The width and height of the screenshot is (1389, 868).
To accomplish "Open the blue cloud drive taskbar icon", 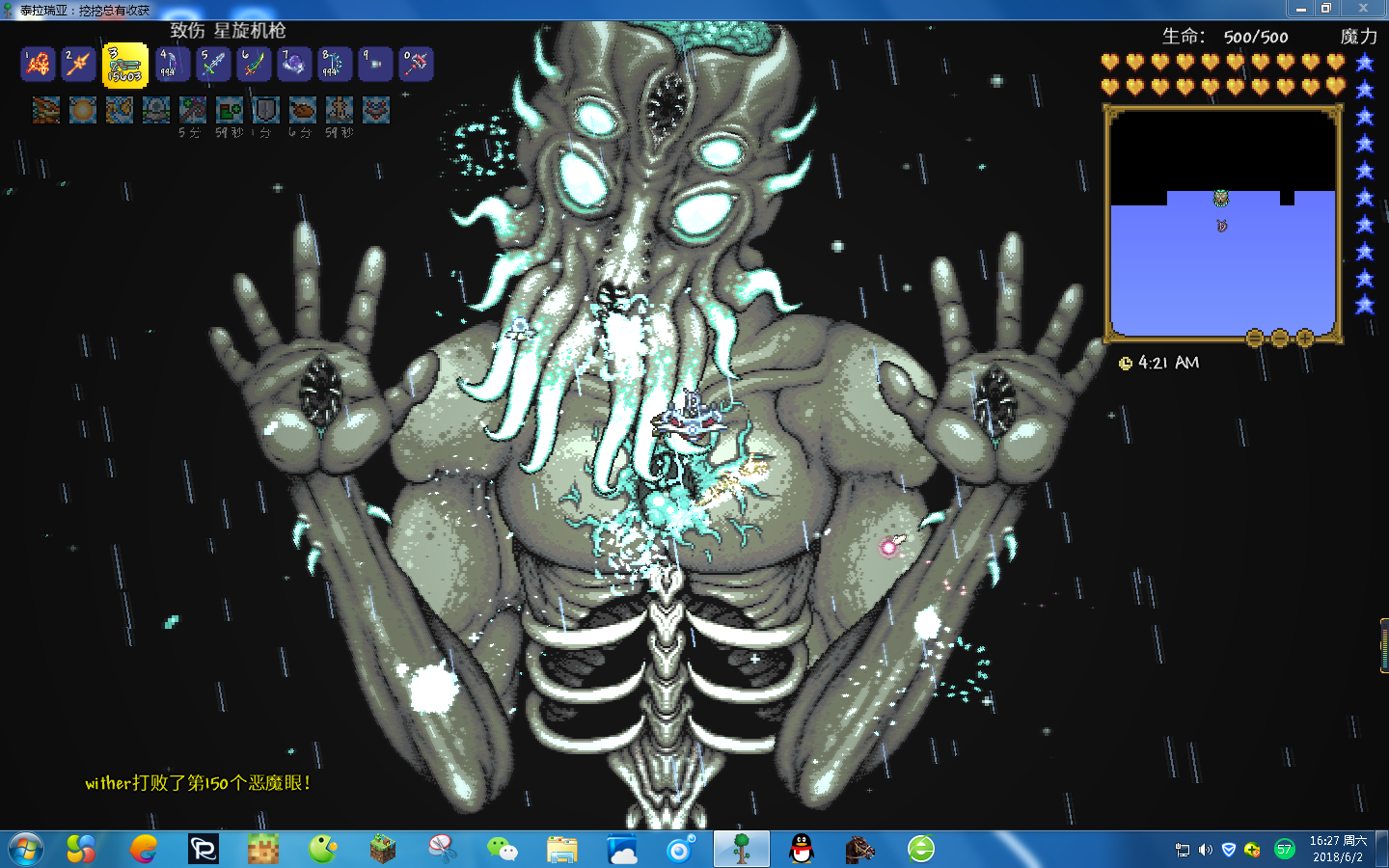I will coord(622,850).
